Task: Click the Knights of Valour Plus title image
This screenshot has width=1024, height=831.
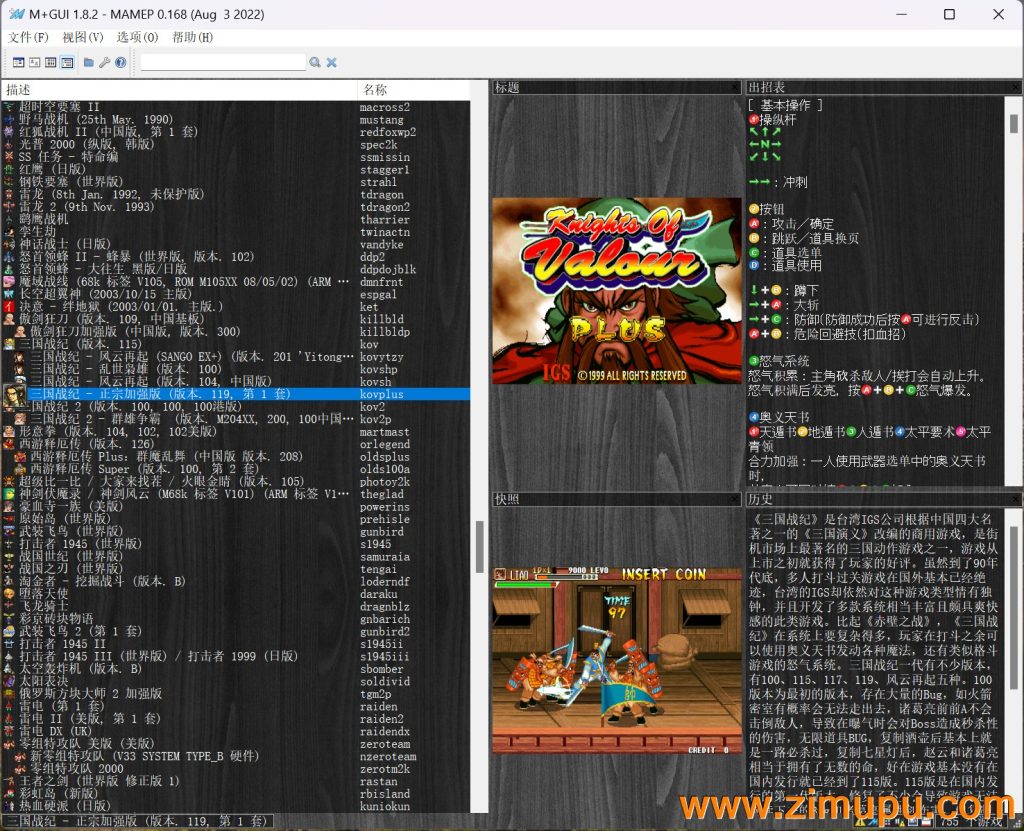Action: [x=617, y=291]
